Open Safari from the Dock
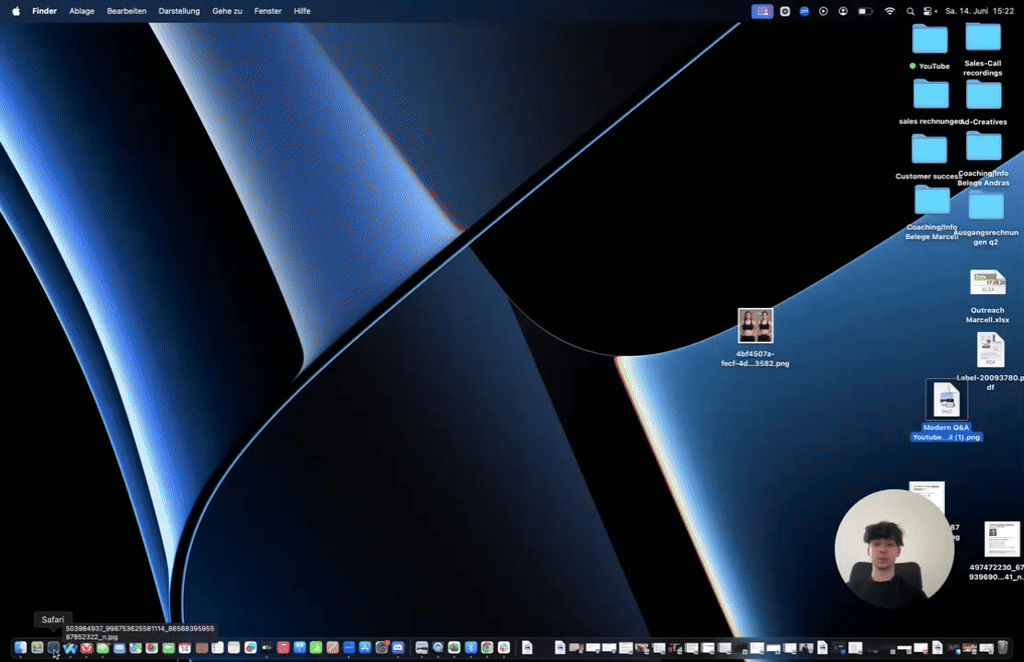 pos(54,648)
